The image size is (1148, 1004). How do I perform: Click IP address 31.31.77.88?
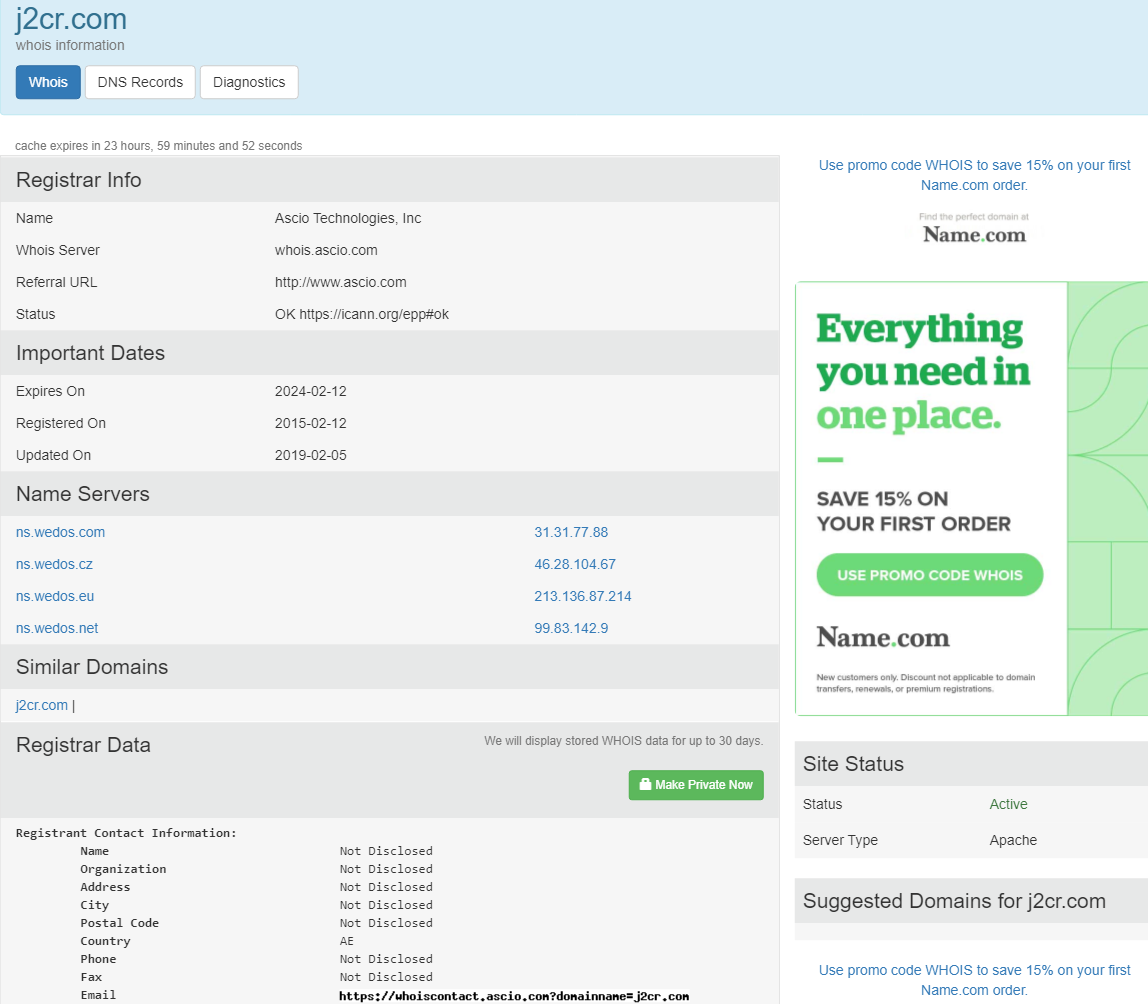click(571, 532)
